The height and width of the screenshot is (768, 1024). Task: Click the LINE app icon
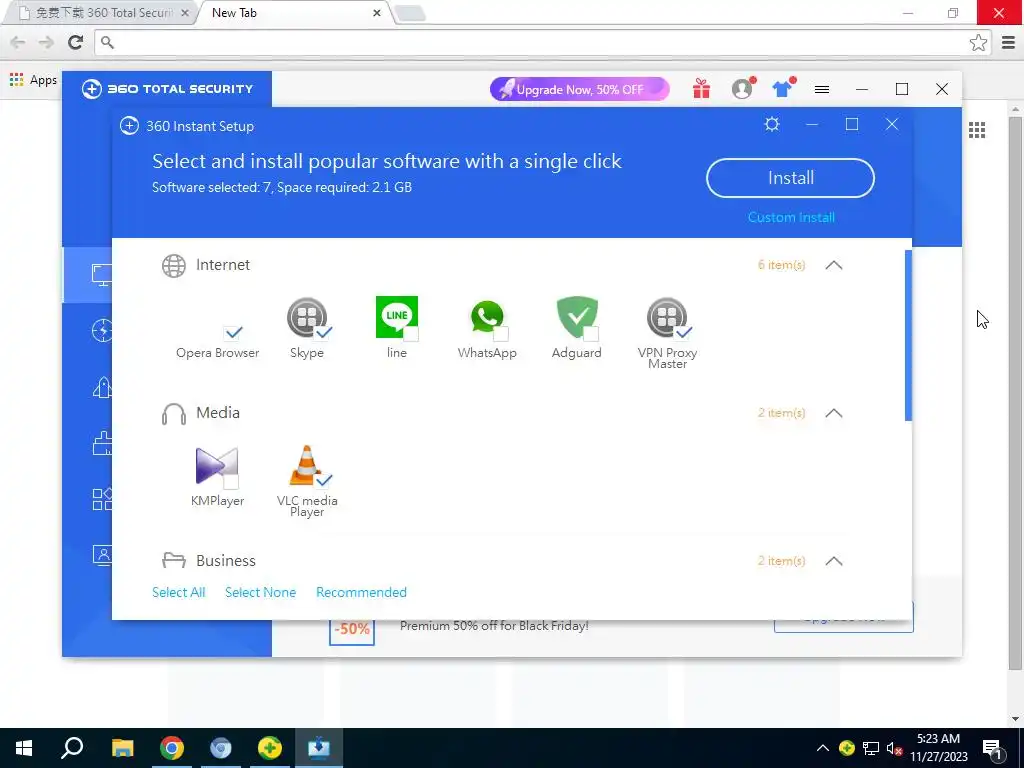396,317
